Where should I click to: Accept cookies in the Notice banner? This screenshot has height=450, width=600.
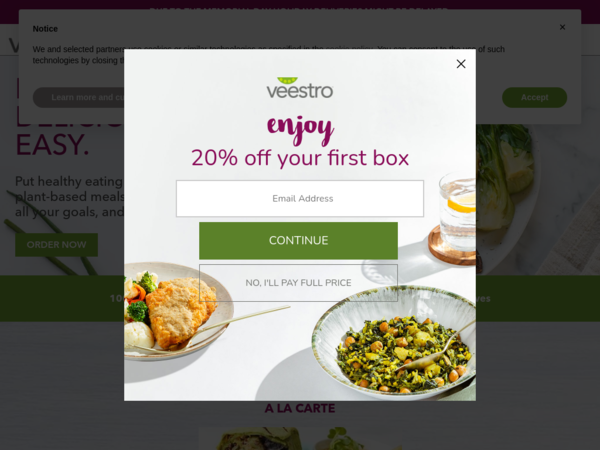point(534,98)
